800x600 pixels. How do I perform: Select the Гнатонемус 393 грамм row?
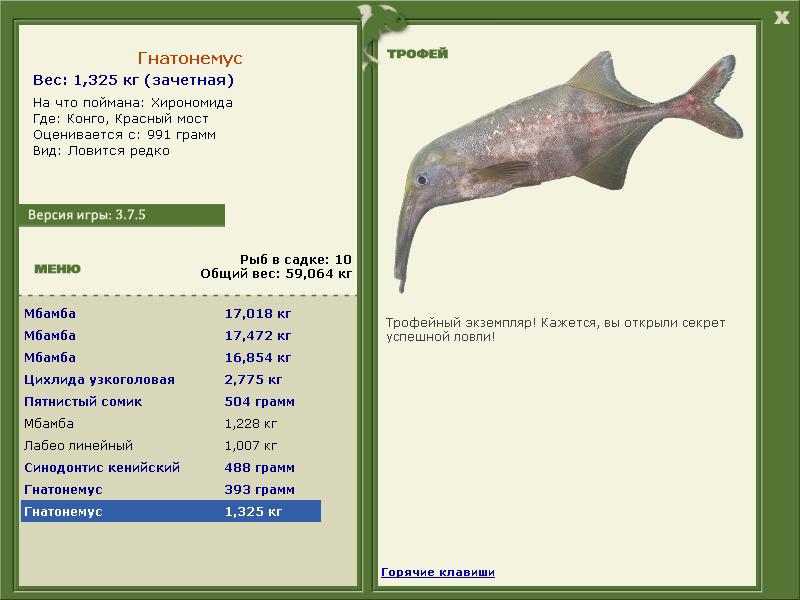171,489
